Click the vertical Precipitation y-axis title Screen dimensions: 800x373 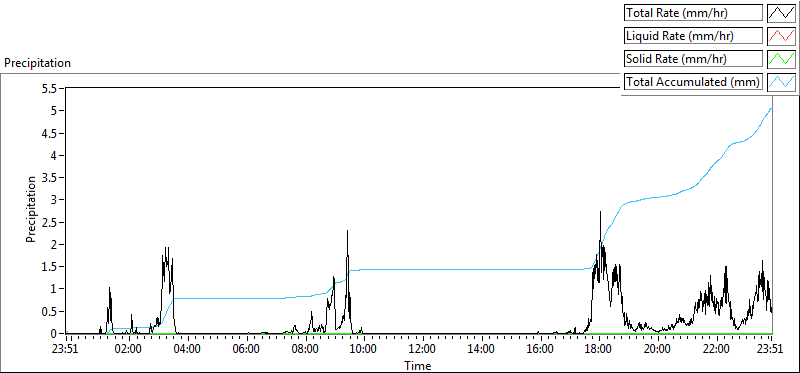coord(31,210)
